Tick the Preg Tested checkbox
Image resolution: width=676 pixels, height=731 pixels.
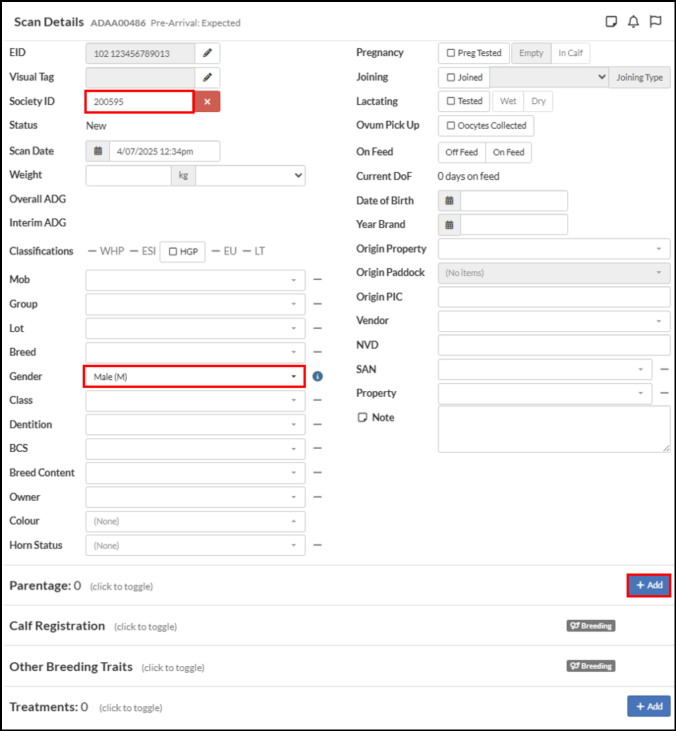coord(451,53)
